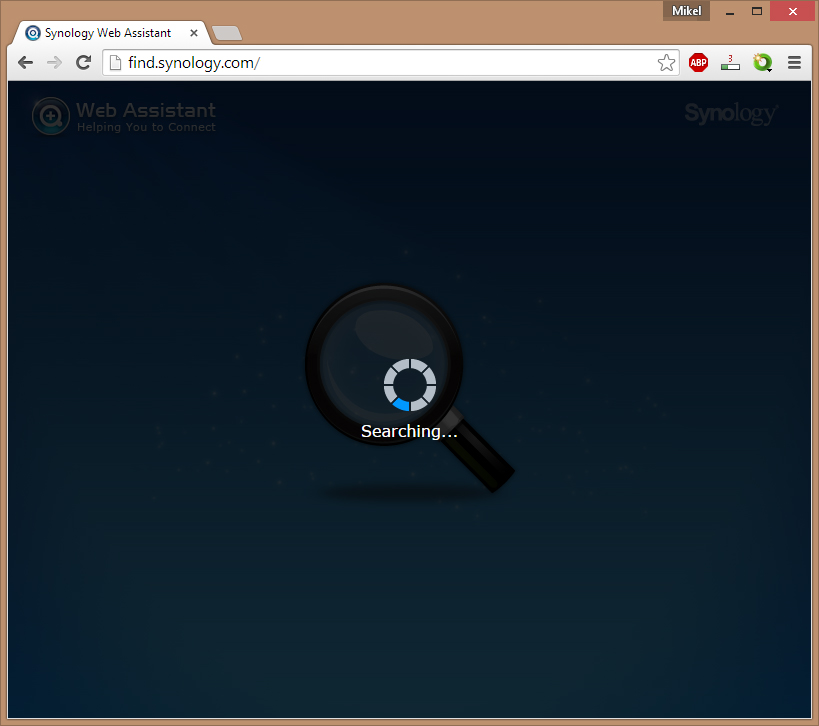Image resolution: width=819 pixels, height=726 pixels.
Task: Open a new browser tab
Action: (227, 33)
